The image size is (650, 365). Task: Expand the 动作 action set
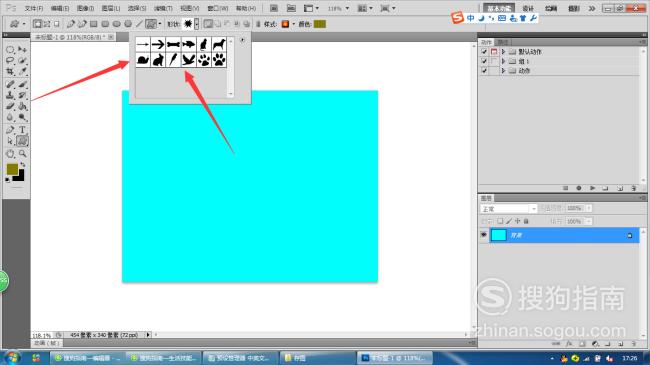tap(503, 71)
